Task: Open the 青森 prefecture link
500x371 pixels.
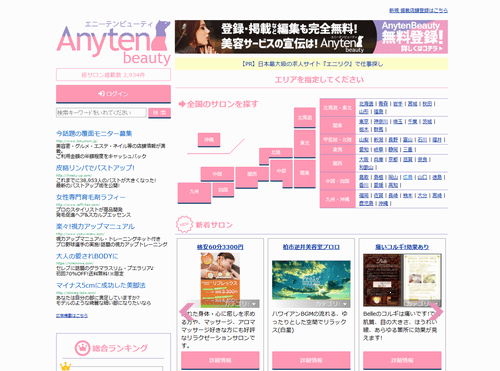Action: (383, 104)
